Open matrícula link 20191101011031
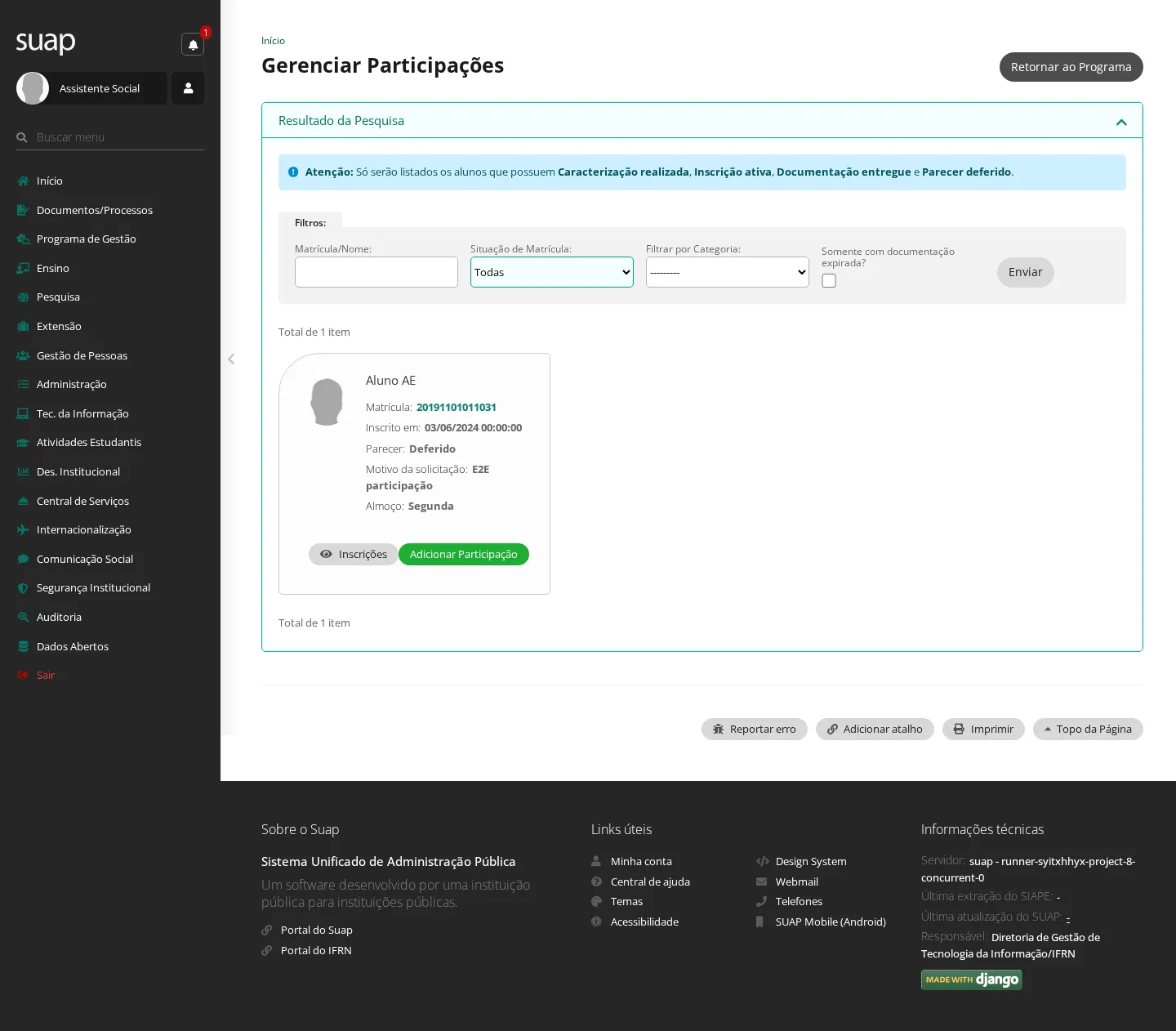Image resolution: width=1176 pixels, height=1031 pixels. pos(457,407)
